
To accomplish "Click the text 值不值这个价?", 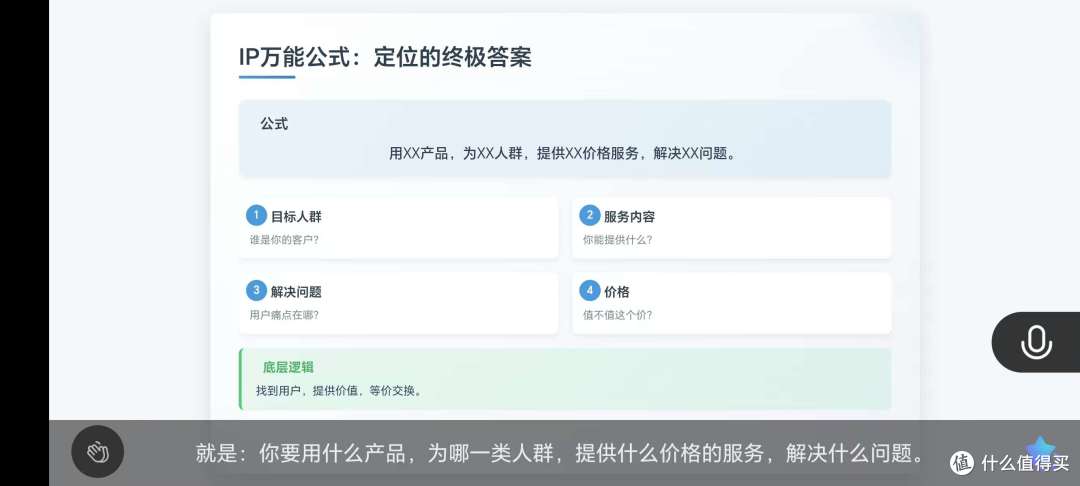I will click(617, 315).
